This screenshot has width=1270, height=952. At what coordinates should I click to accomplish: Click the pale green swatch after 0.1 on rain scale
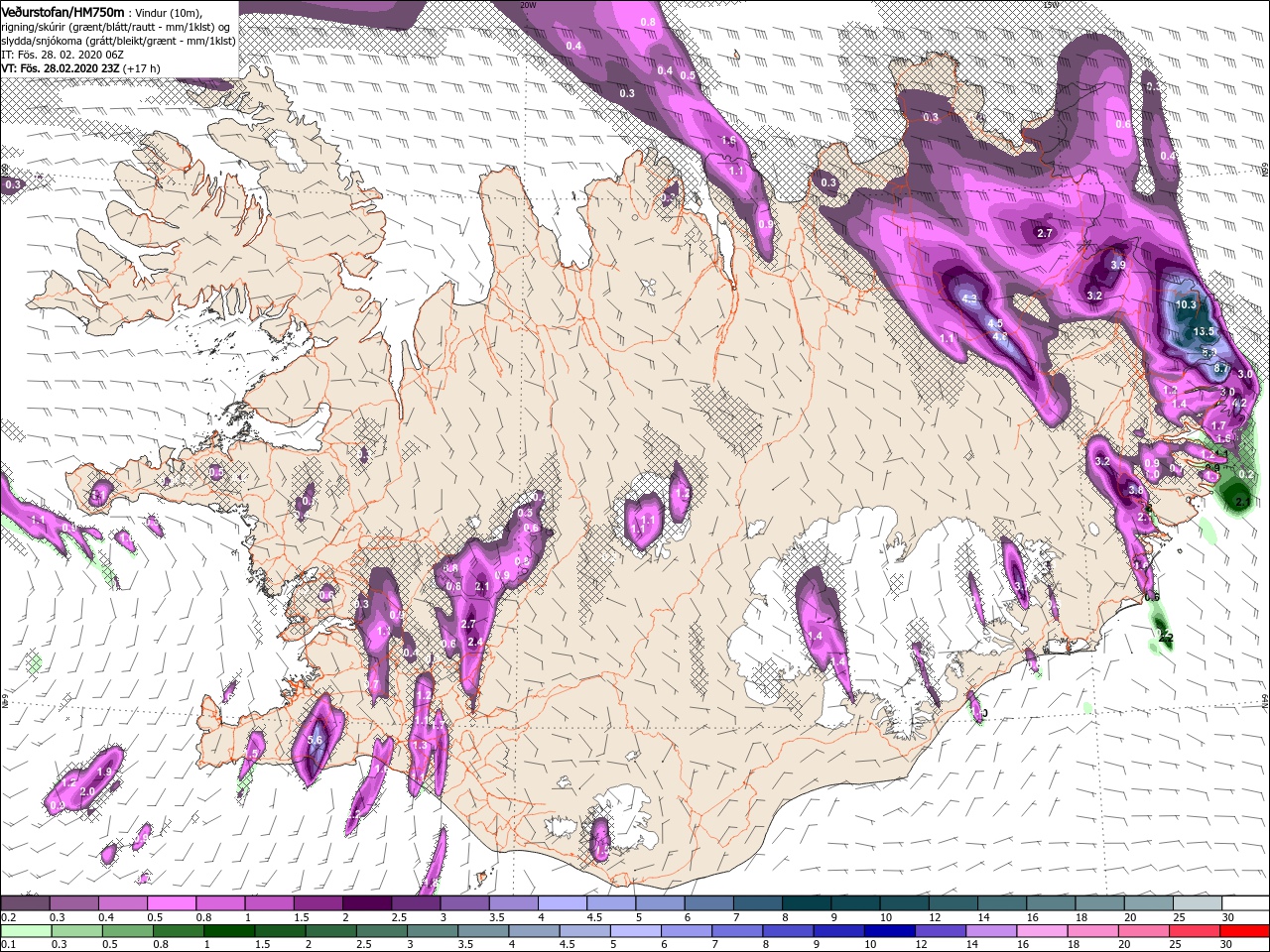26,931
